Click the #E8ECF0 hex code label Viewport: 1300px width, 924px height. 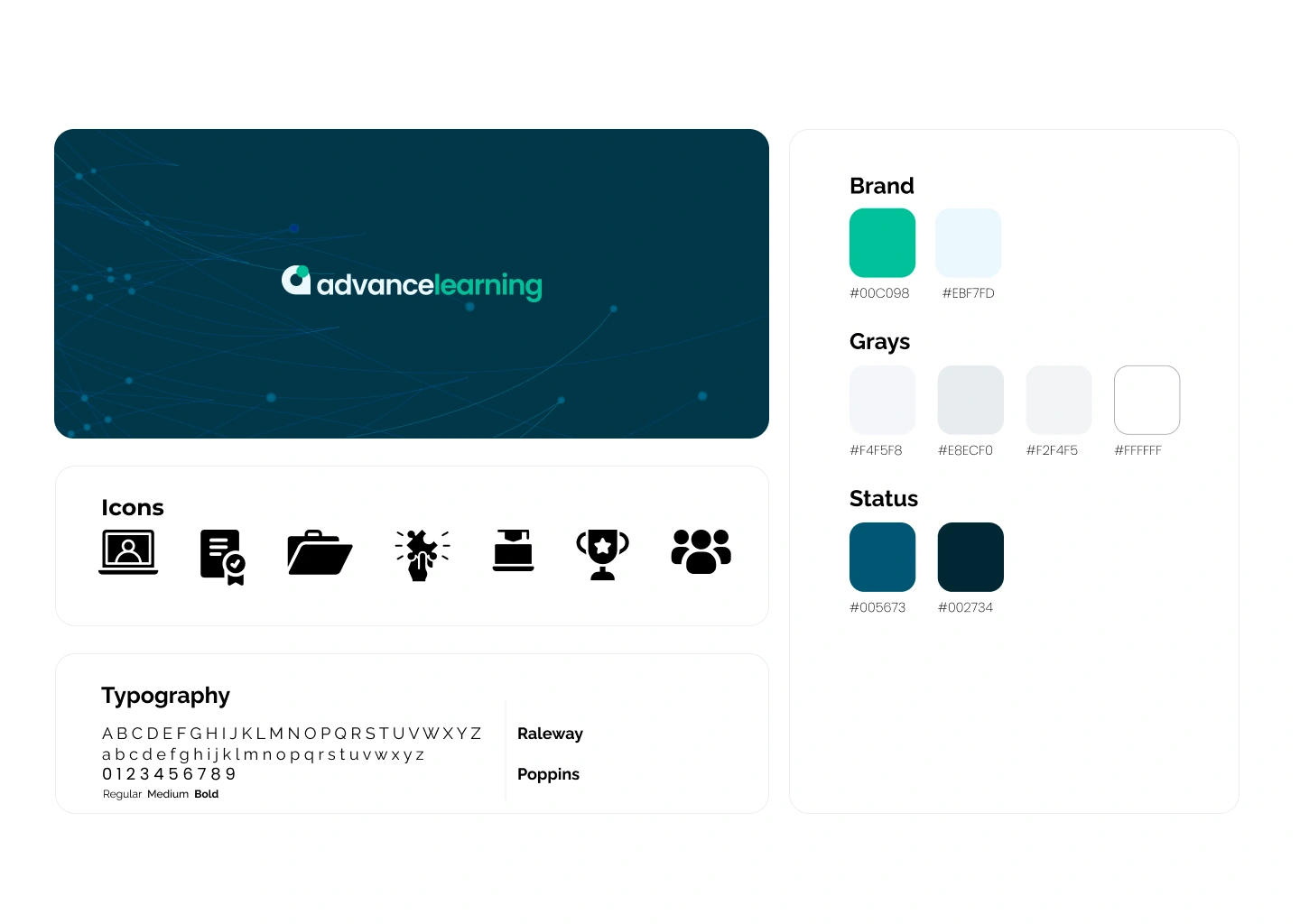click(x=965, y=450)
